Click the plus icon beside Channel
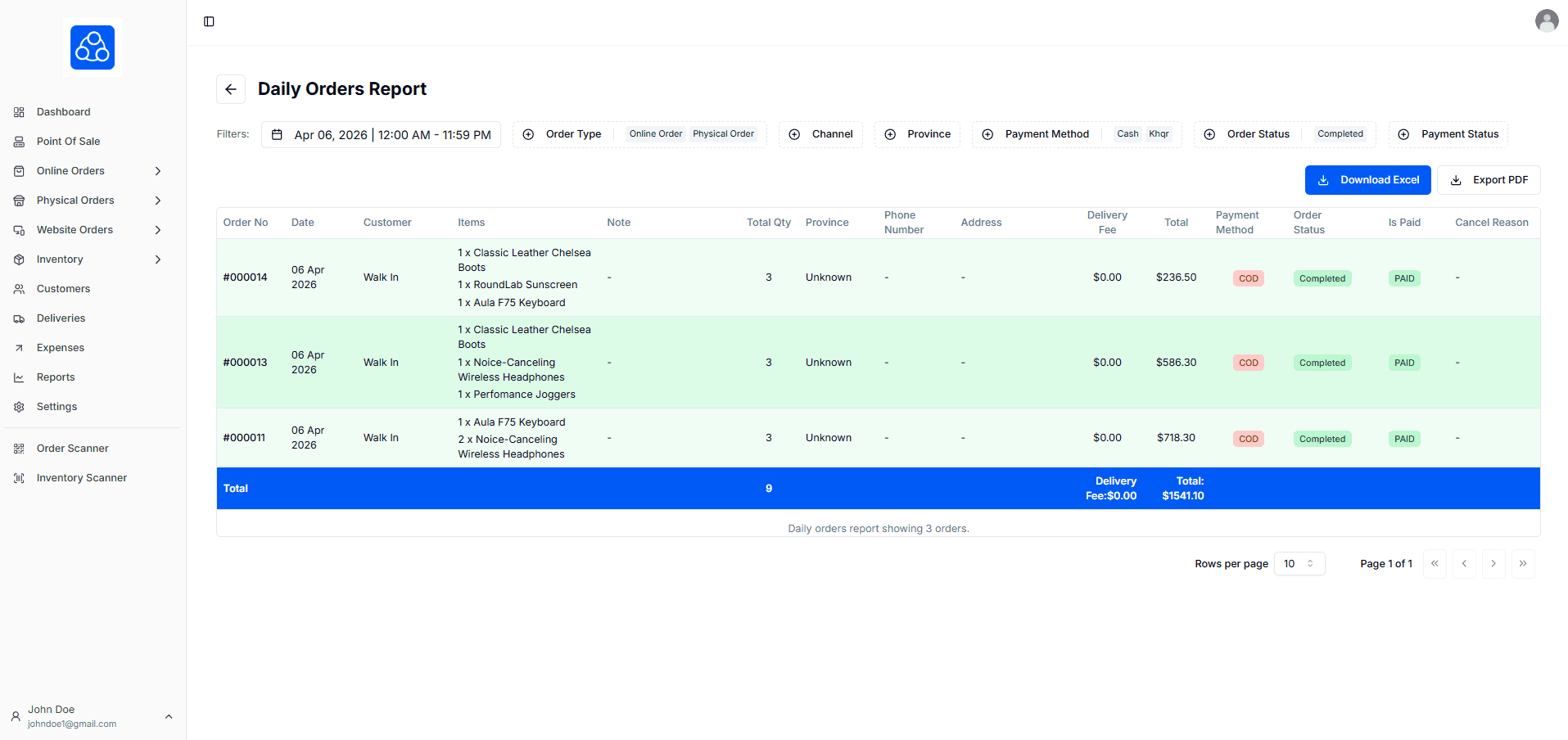Viewport: 1568px width, 740px height. [x=794, y=134]
